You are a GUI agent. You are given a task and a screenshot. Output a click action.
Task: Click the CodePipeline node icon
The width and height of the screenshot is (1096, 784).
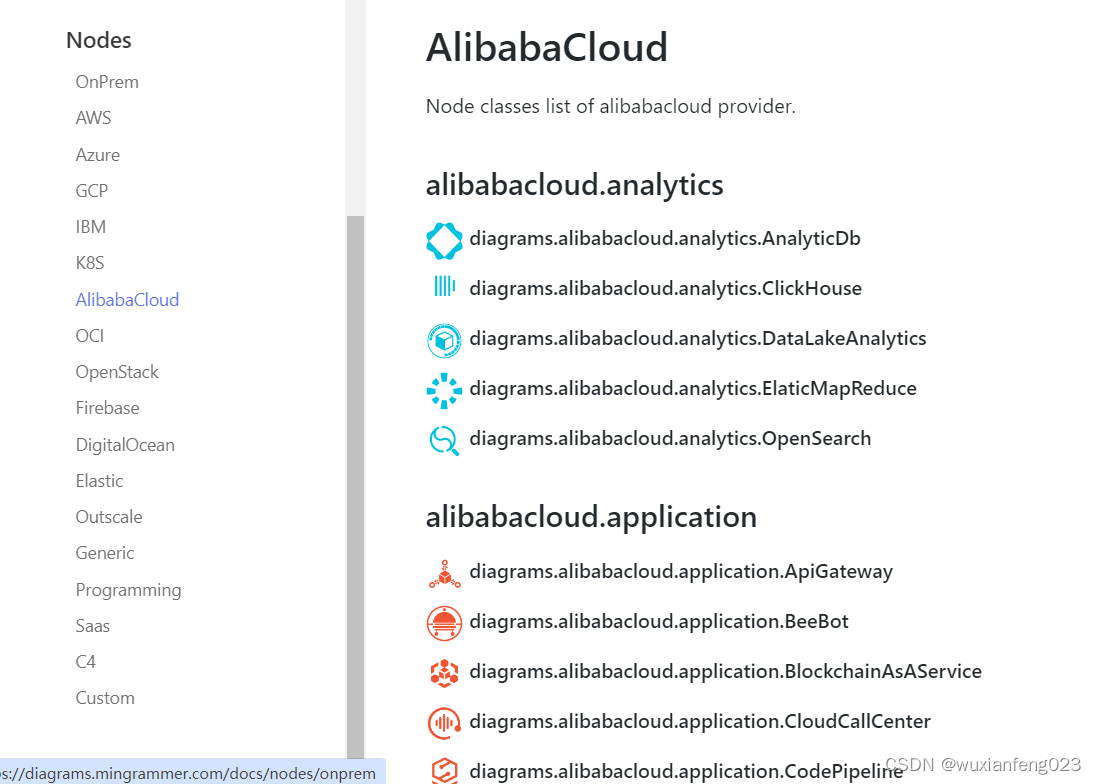444,771
